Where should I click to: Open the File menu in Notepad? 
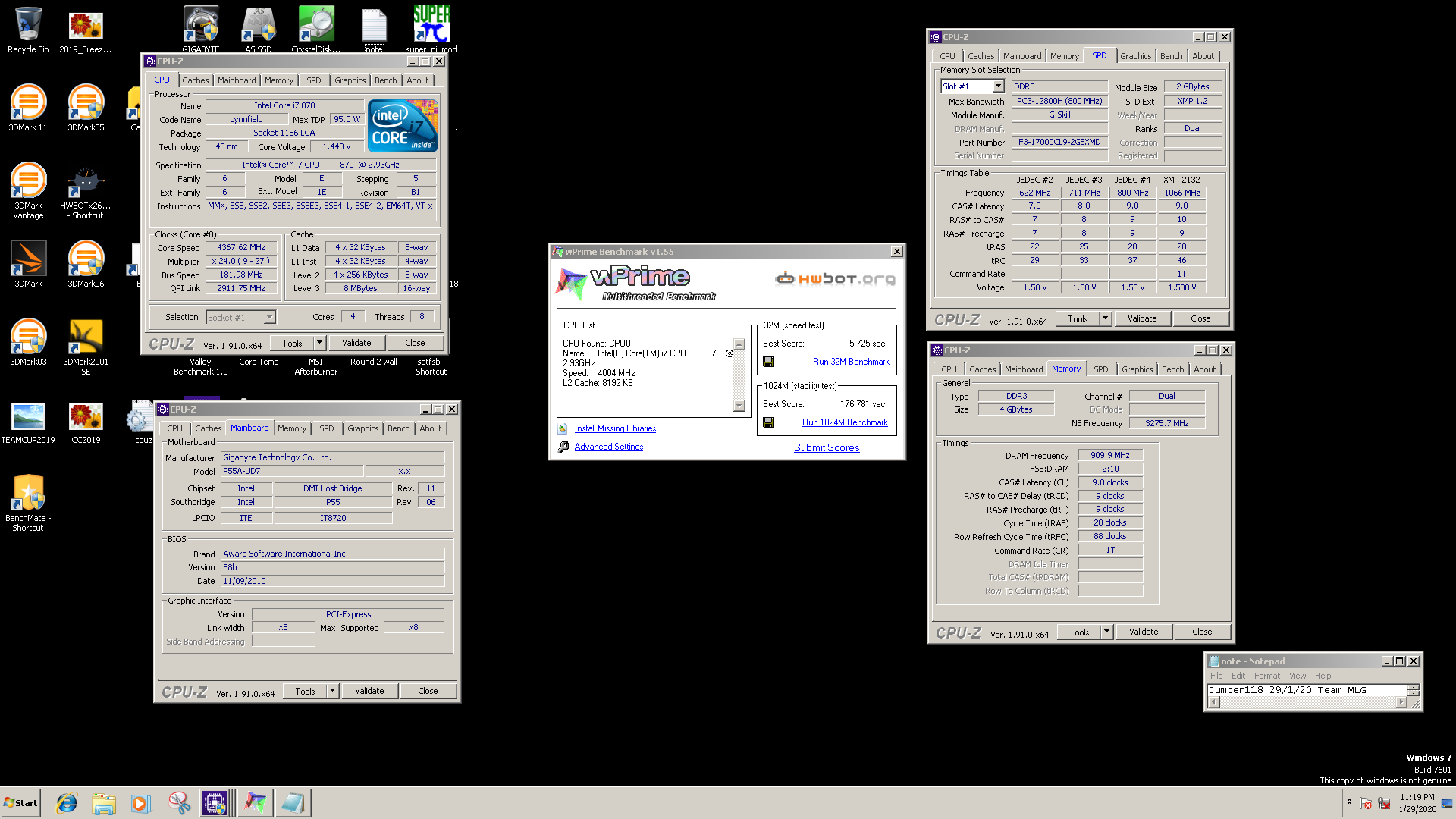[x=1216, y=676]
